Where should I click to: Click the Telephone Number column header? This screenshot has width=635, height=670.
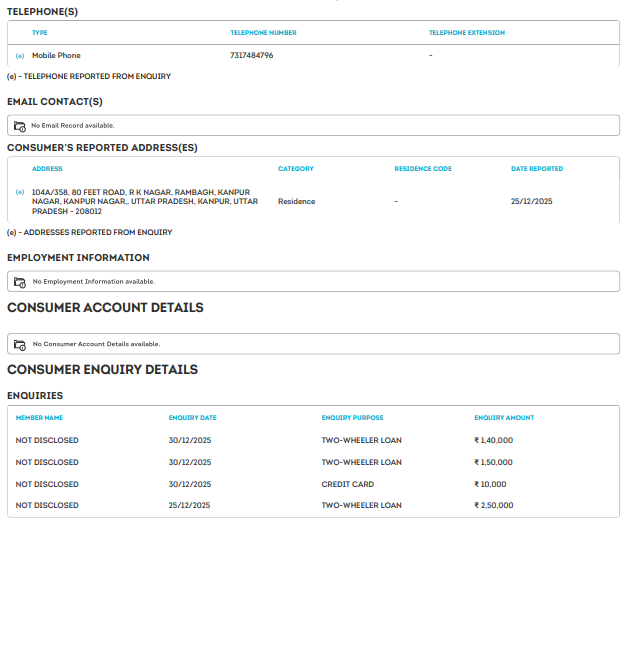tap(263, 33)
